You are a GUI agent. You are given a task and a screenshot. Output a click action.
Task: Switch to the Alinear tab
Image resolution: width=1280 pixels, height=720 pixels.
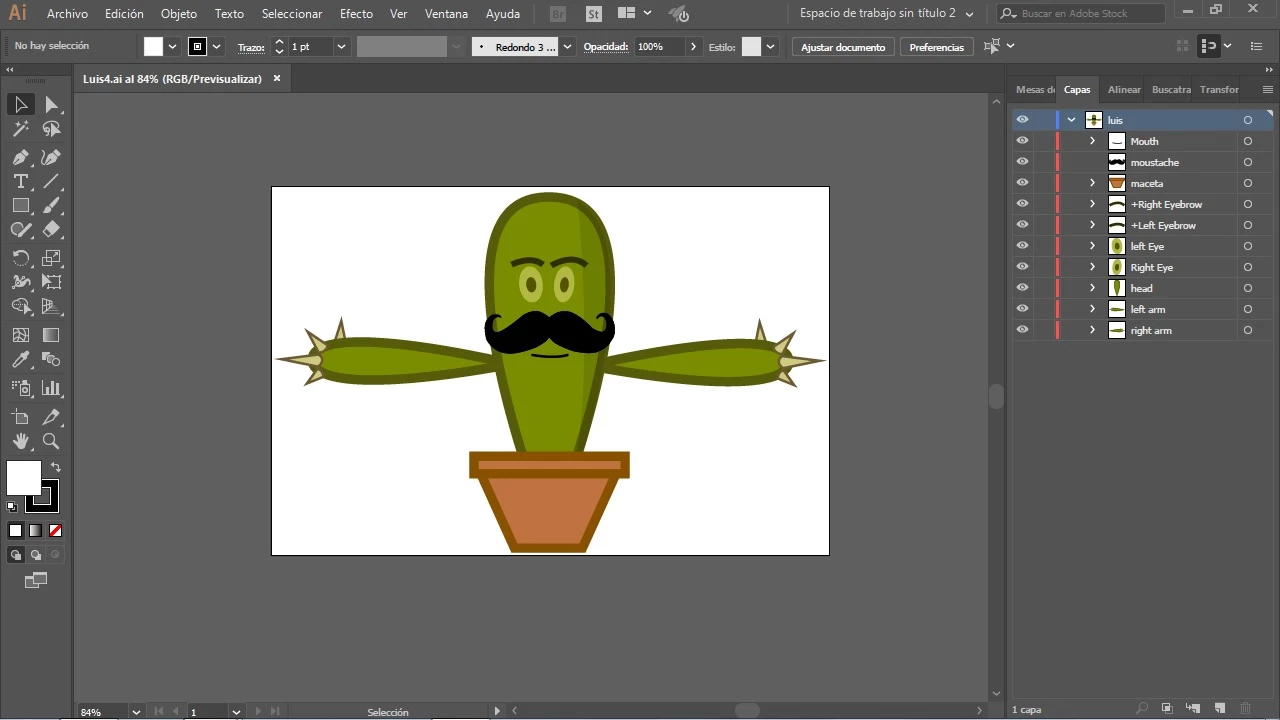(1124, 90)
